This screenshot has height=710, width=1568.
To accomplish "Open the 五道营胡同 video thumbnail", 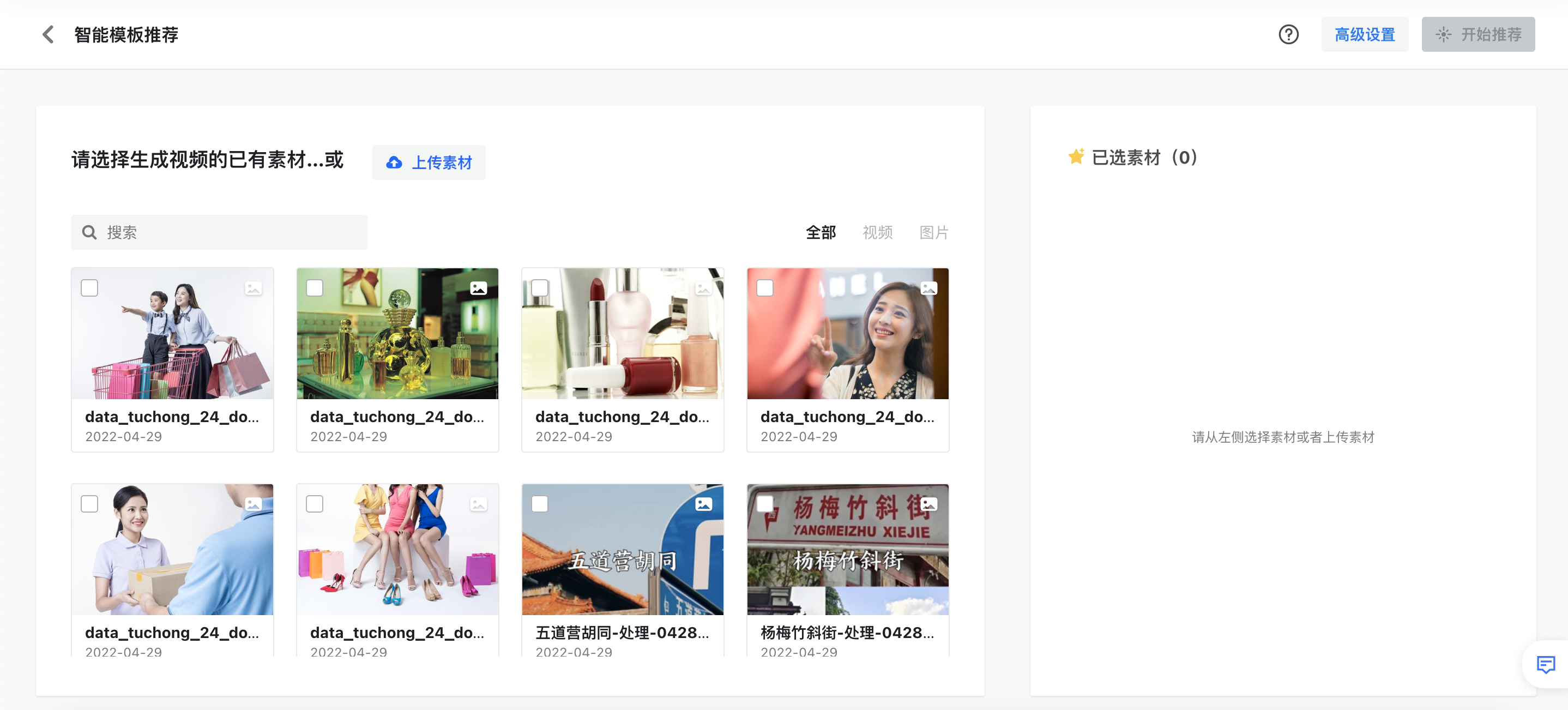I will (623, 550).
